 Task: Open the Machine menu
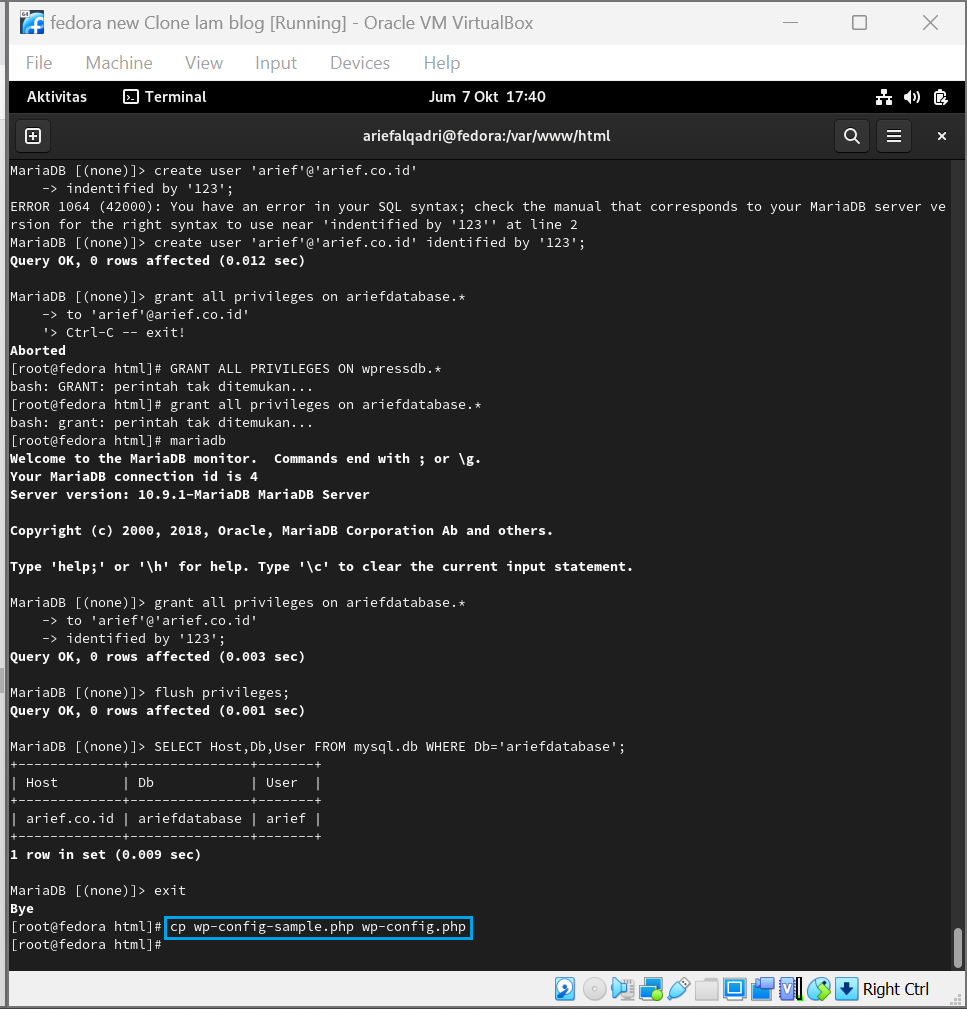click(x=119, y=63)
